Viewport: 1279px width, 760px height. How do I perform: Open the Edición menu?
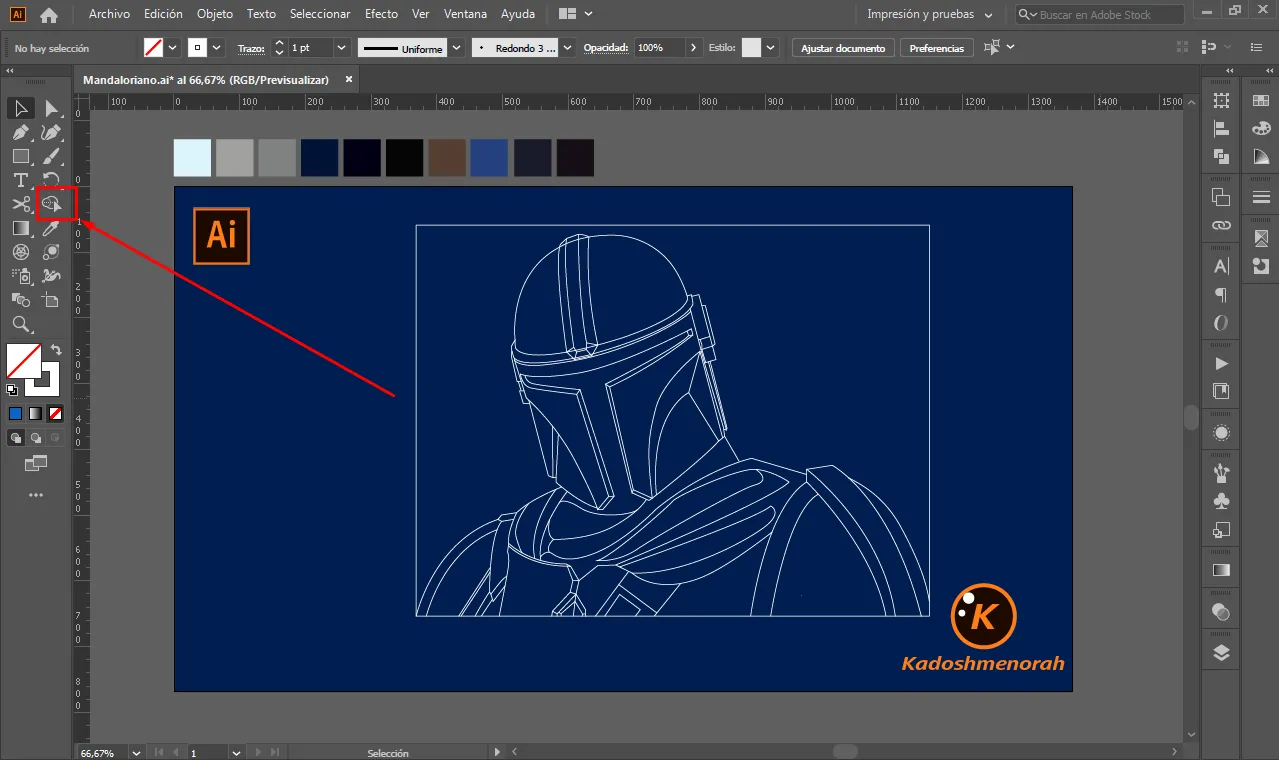(163, 15)
